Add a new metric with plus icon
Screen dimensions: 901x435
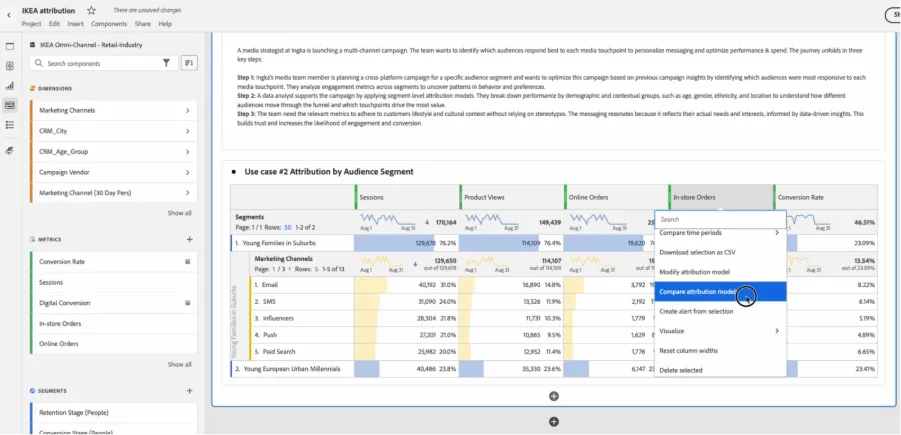click(x=190, y=239)
